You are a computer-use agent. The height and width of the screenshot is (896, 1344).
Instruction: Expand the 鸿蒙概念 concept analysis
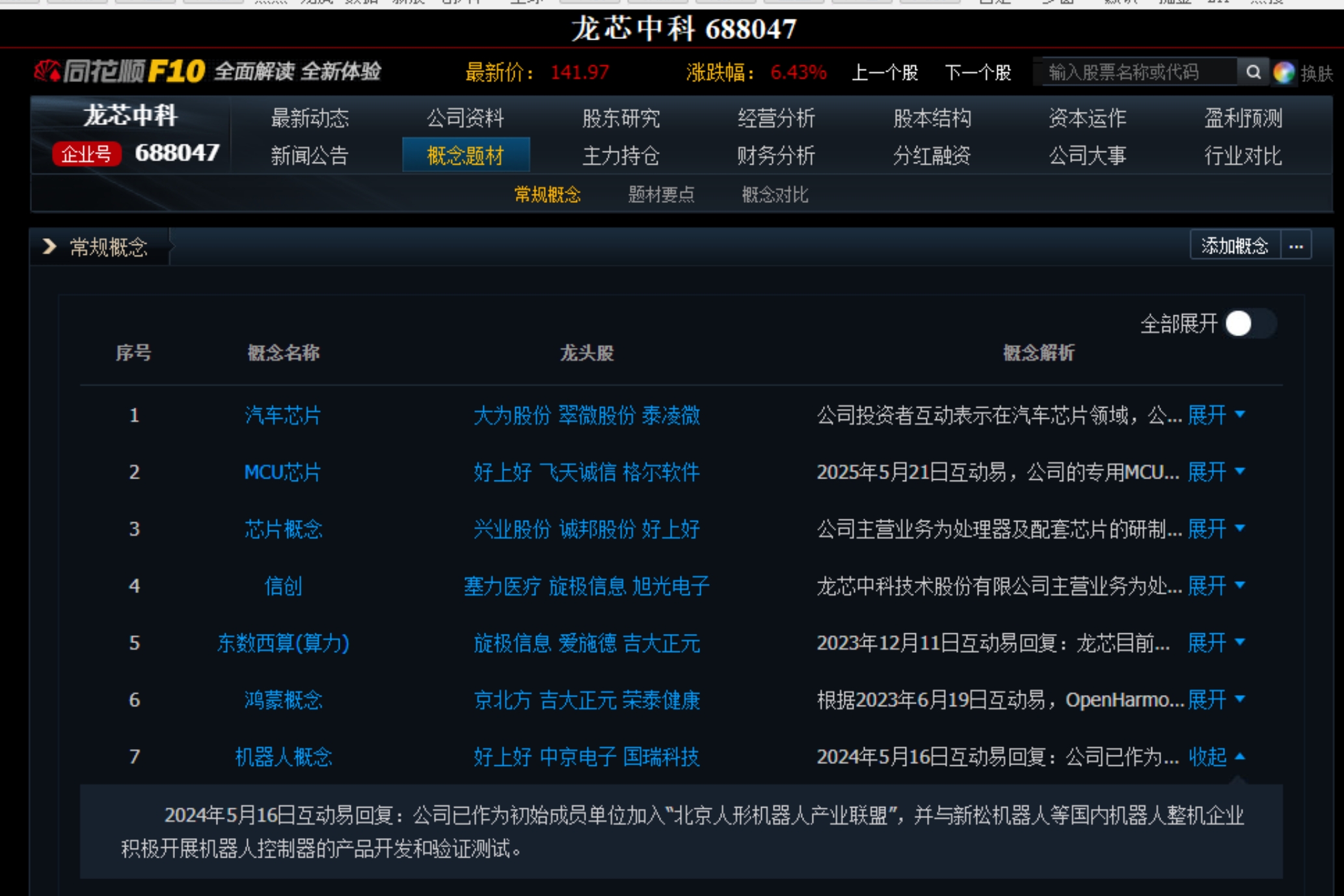(x=1216, y=700)
